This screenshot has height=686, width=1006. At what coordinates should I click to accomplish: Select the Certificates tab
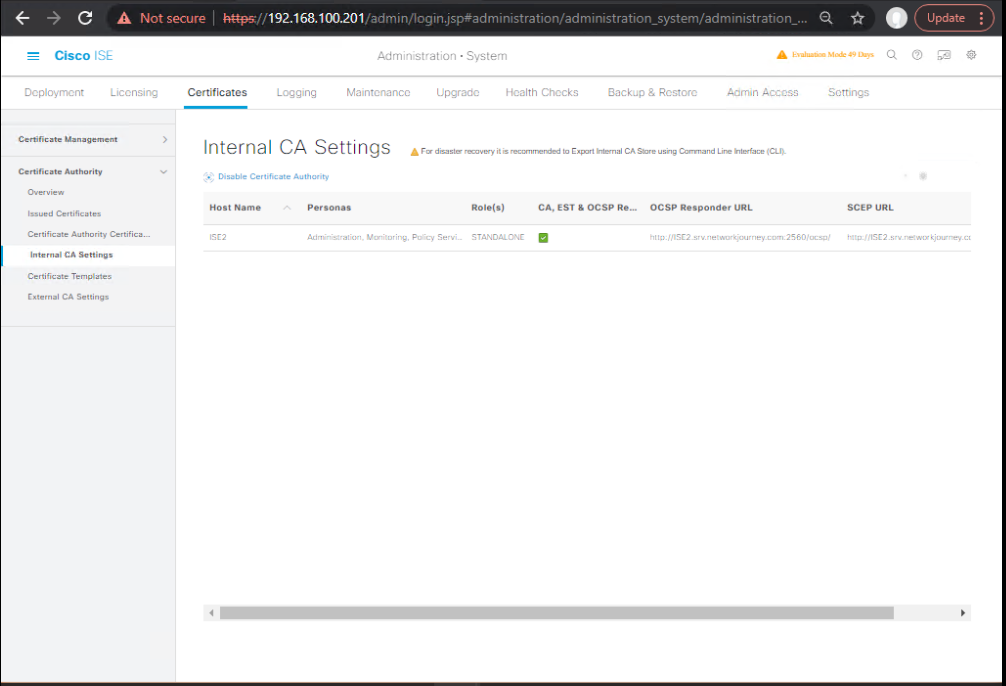[217, 92]
